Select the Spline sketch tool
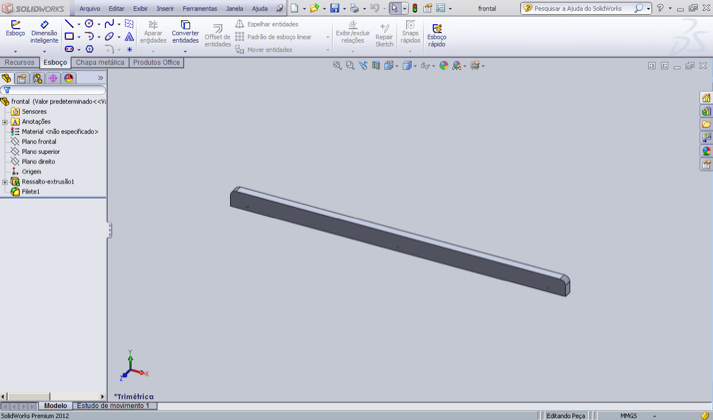This screenshot has width=713, height=420. (109, 24)
